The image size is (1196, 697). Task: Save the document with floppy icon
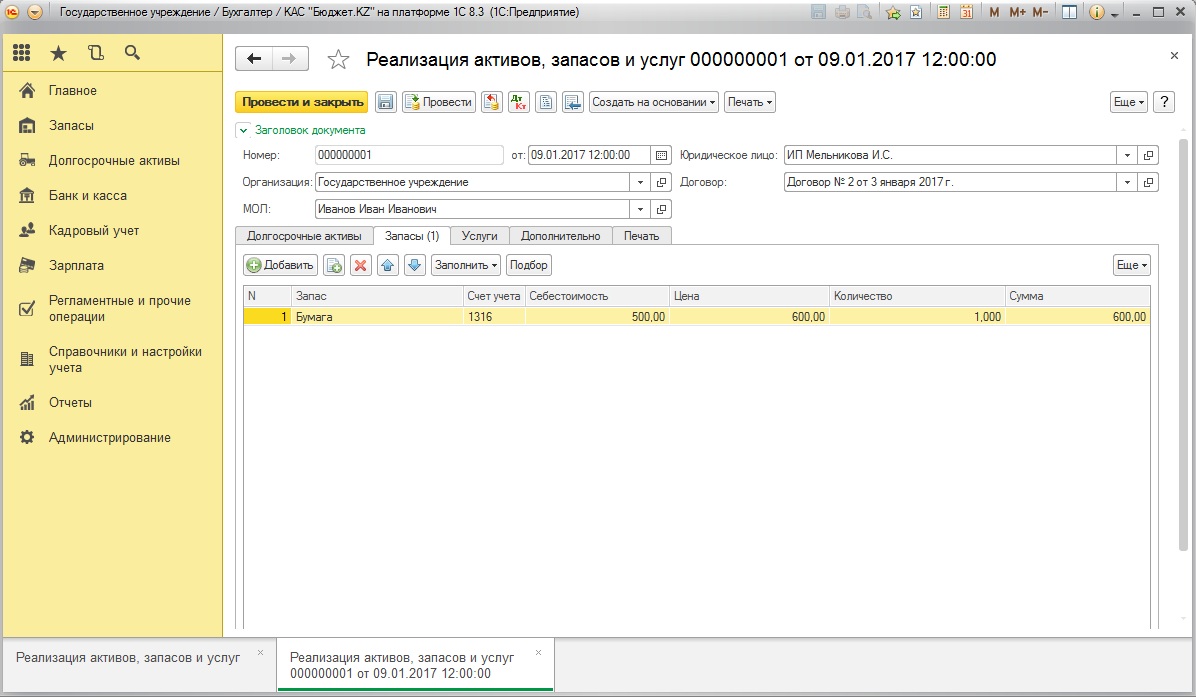[385, 102]
